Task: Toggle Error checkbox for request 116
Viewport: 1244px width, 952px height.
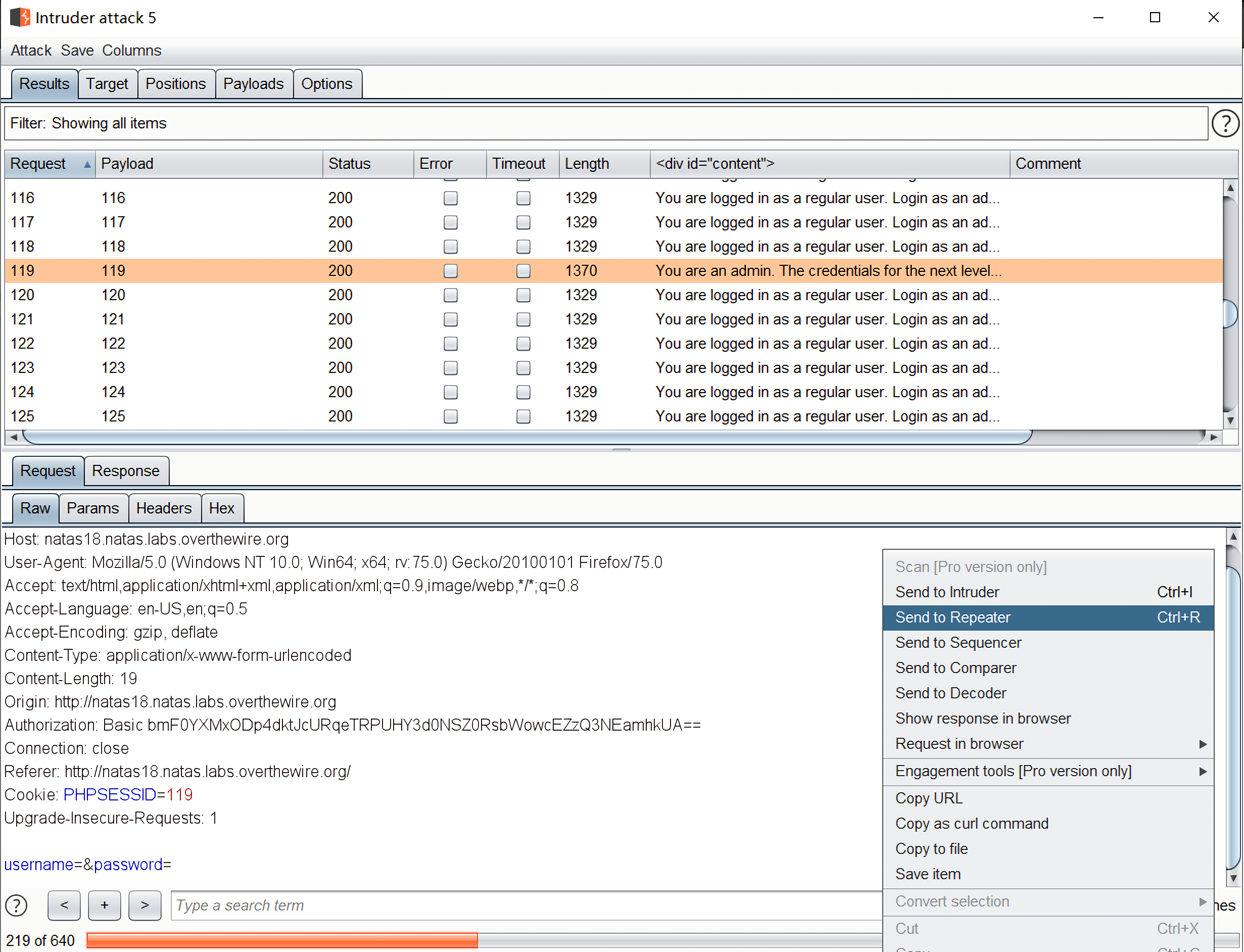Action: point(450,198)
